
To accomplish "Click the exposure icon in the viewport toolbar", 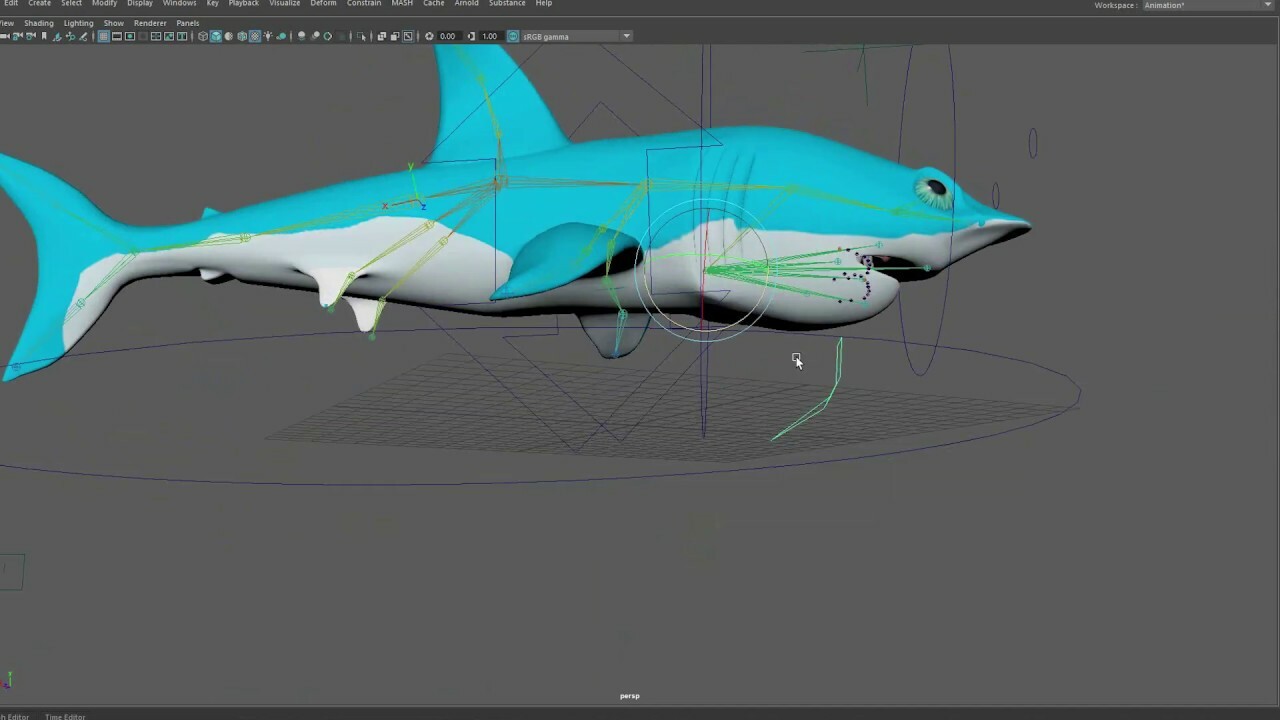I will tap(429, 36).
